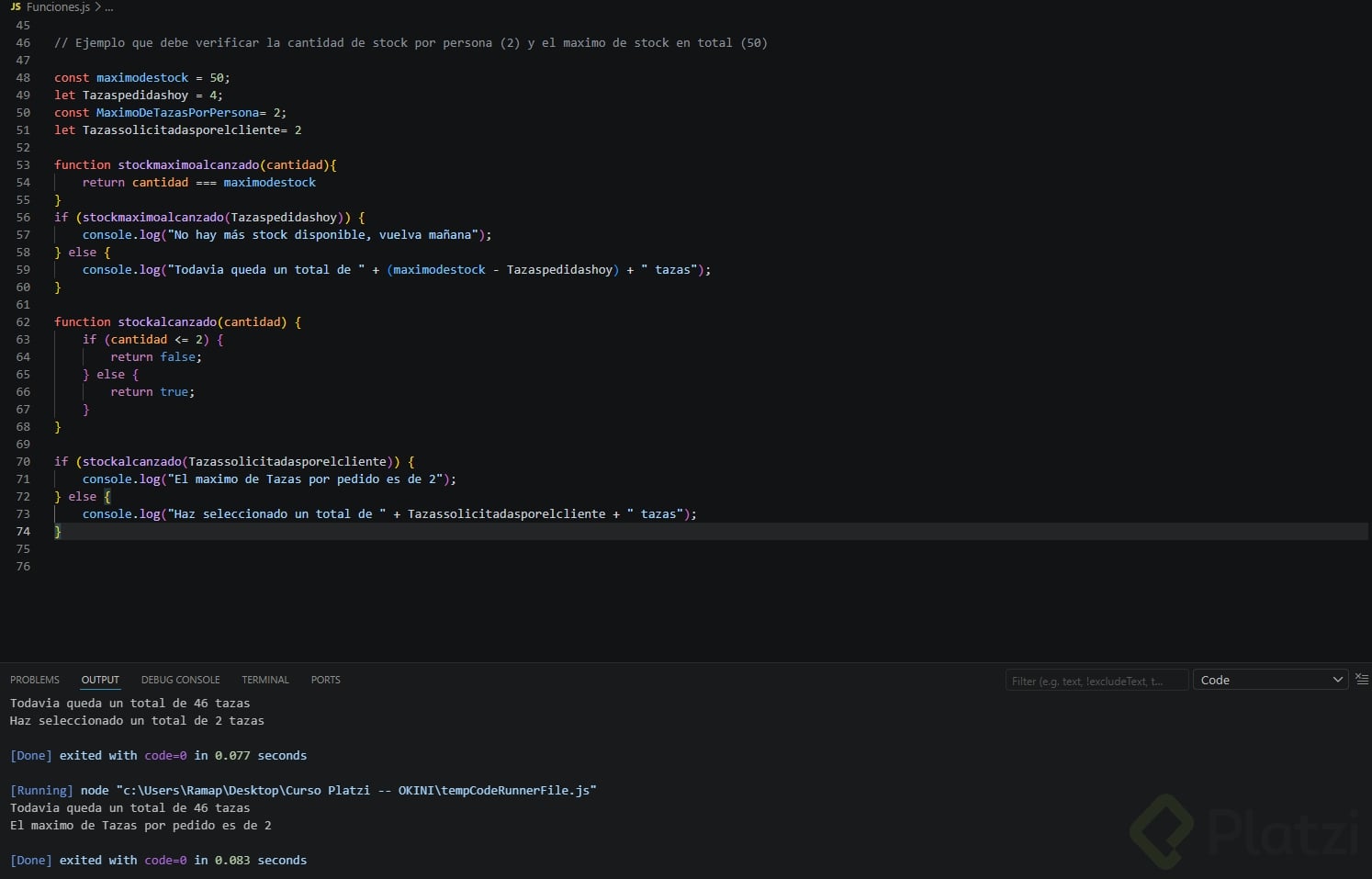
Task: Click 'return true;' on line 66
Action: pos(152,392)
